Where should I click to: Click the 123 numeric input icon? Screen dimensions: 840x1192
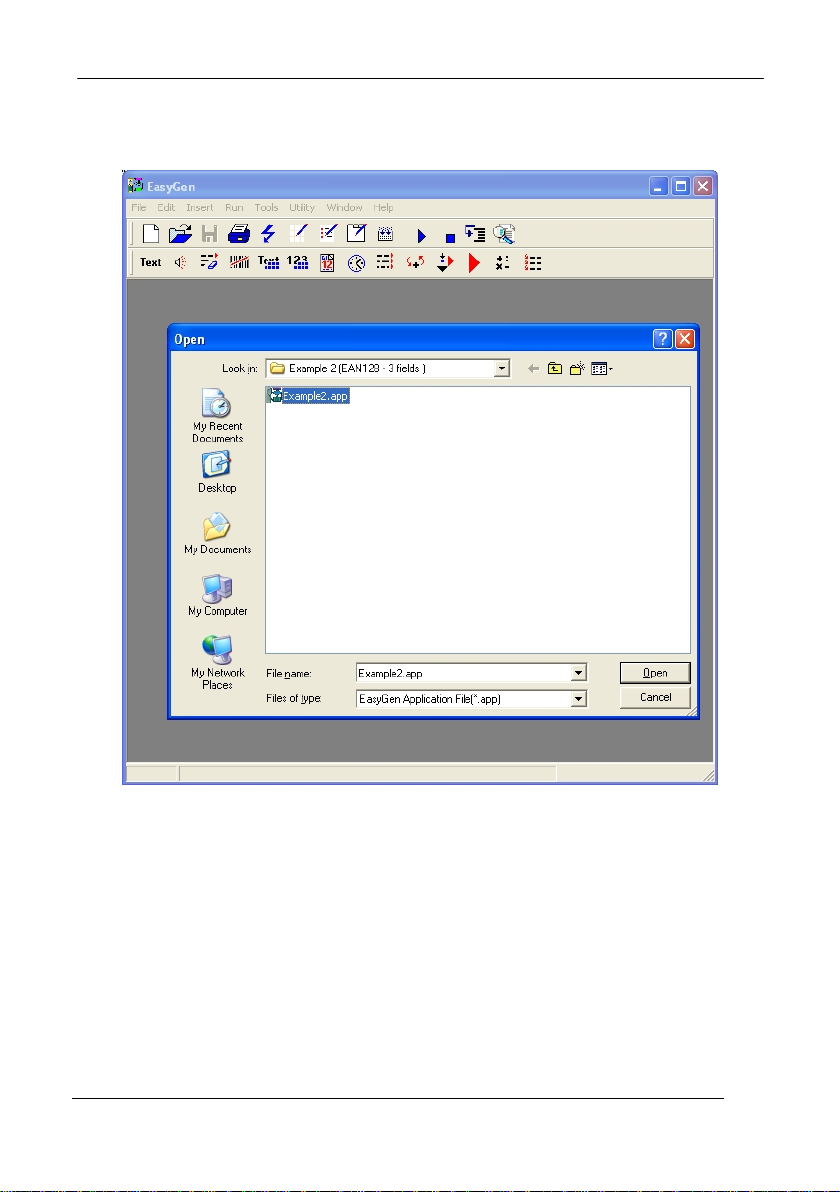(x=297, y=262)
